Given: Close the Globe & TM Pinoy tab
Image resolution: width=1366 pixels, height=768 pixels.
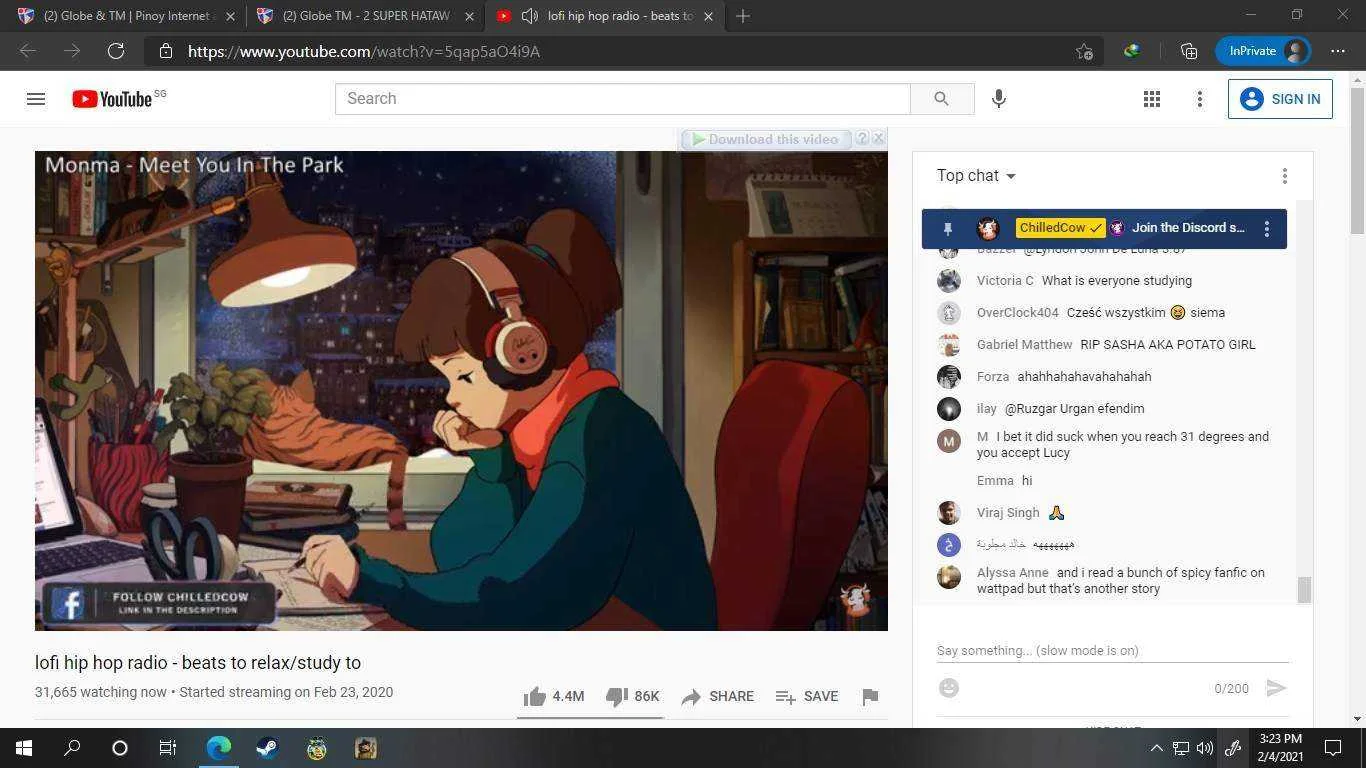Looking at the screenshot, I should [231, 16].
